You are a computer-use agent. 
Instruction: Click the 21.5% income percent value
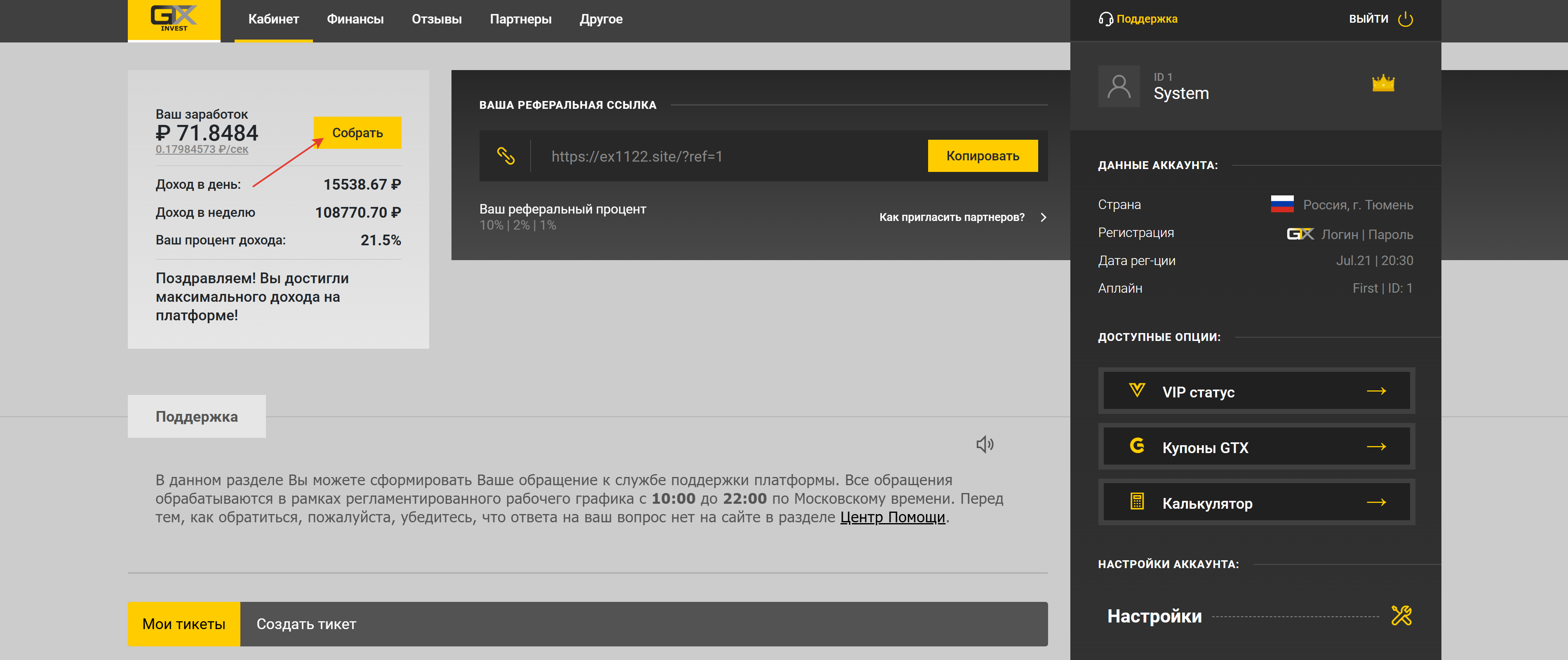(x=381, y=240)
